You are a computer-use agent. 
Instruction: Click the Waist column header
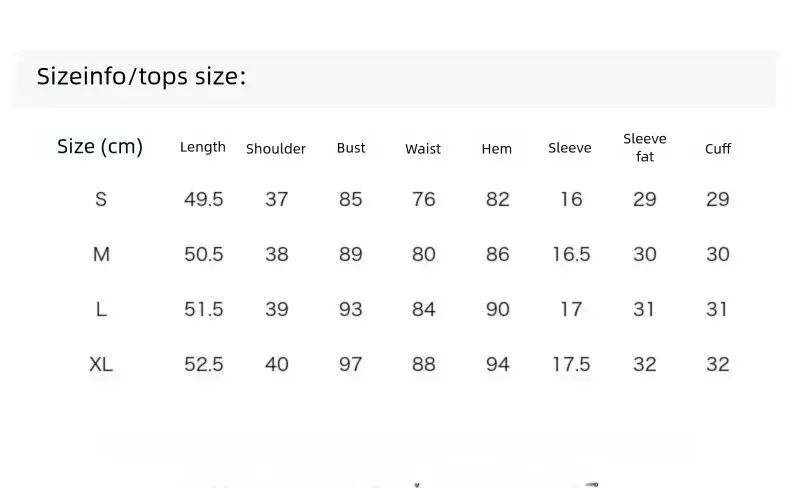[423, 149]
